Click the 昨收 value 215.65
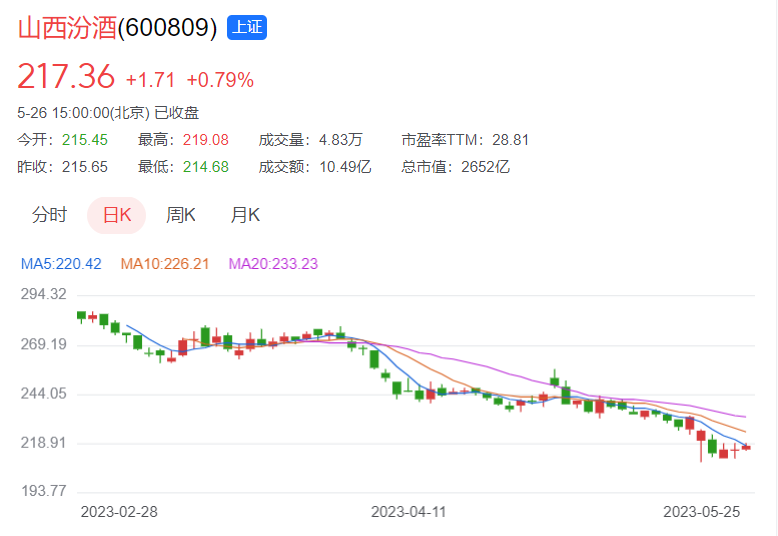The width and height of the screenshot is (778, 536). coord(85,167)
